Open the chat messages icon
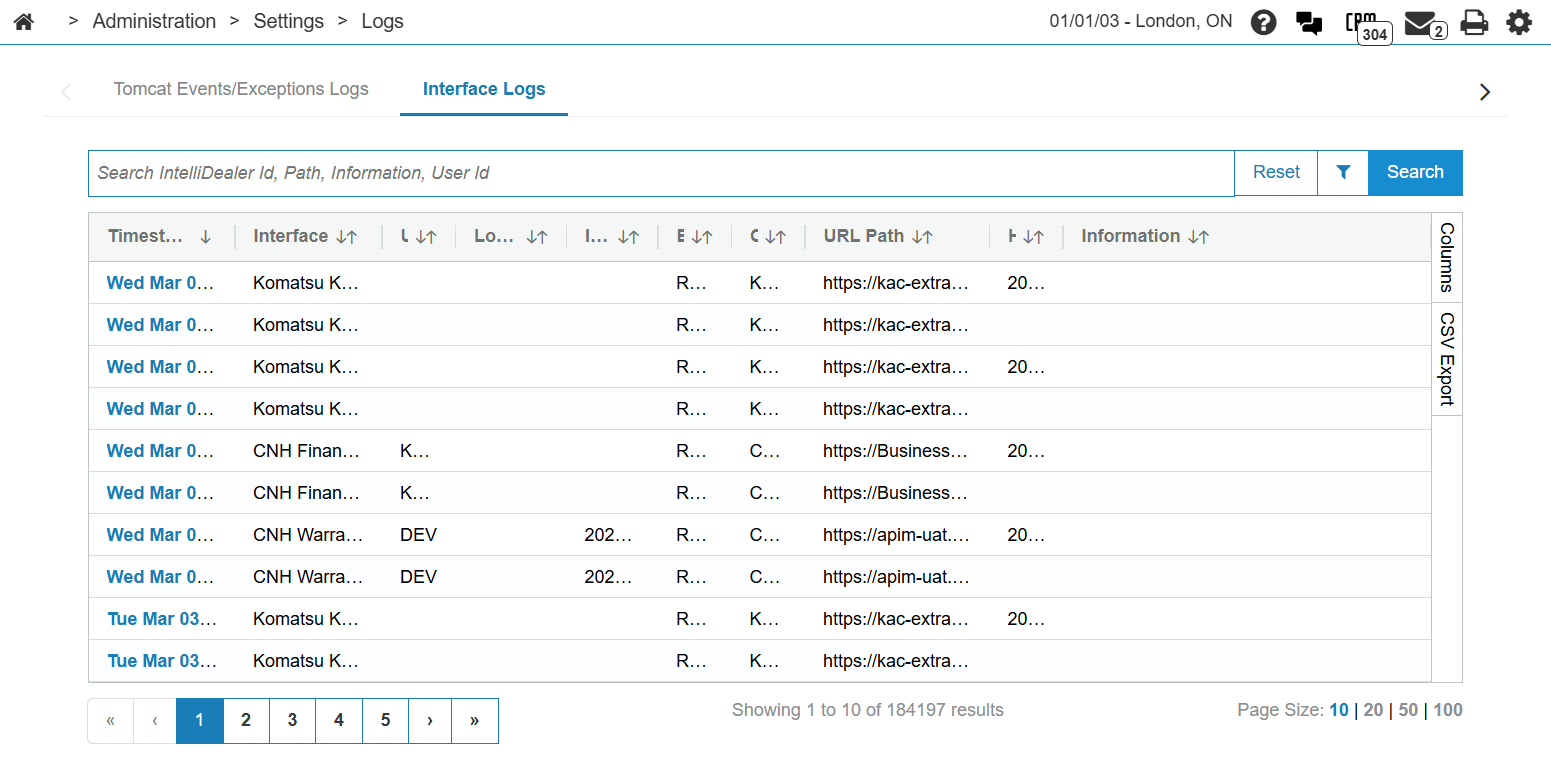The width and height of the screenshot is (1551, 782). 1309,23
